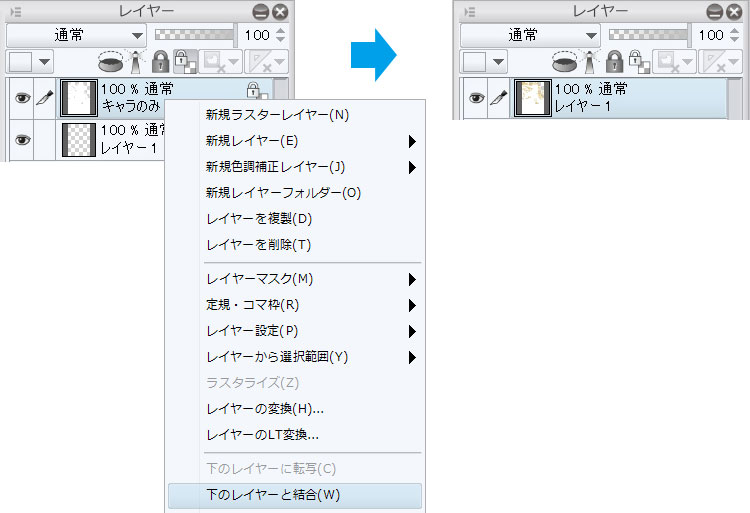Viewport: 750px width, 513px height.
Task: Click right panel レイヤー 1 thumbnail
Action: [x=533, y=98]
